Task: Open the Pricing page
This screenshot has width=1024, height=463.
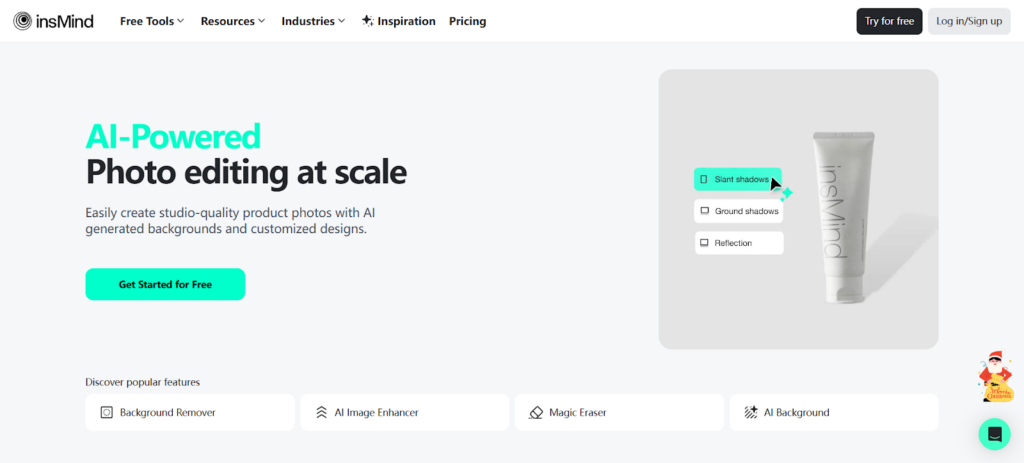Action: [467, 21]
